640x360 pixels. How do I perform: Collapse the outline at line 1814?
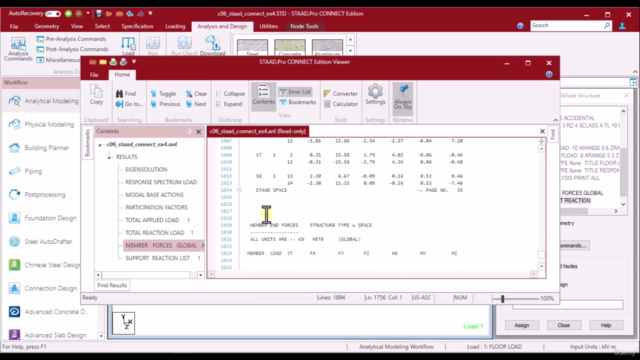click(x=240, y=190)
